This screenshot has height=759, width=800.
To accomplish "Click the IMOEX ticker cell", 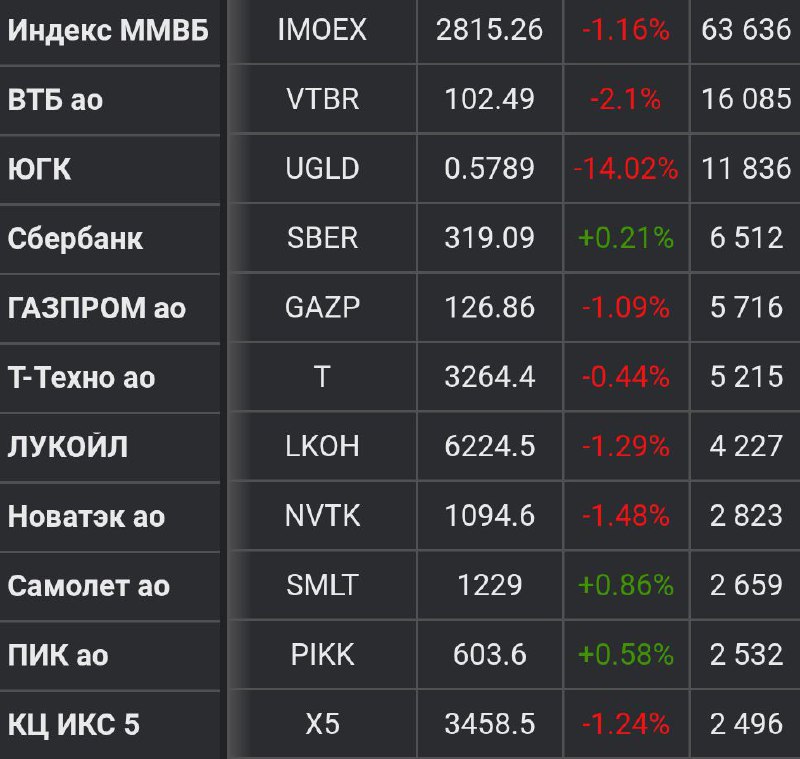I will pyautogui.click(x=322, y=30).
